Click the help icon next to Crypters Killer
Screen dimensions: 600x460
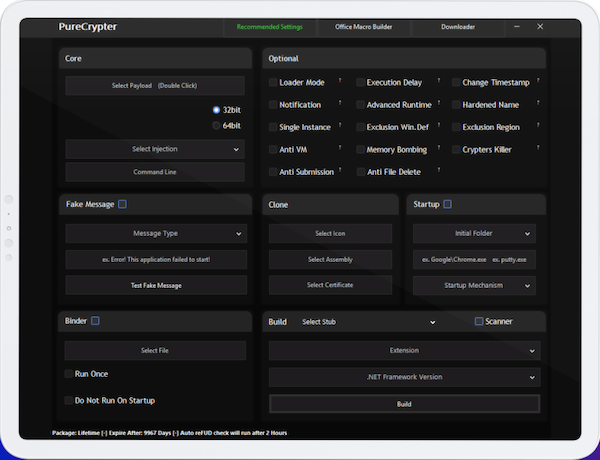coord(539,147)
